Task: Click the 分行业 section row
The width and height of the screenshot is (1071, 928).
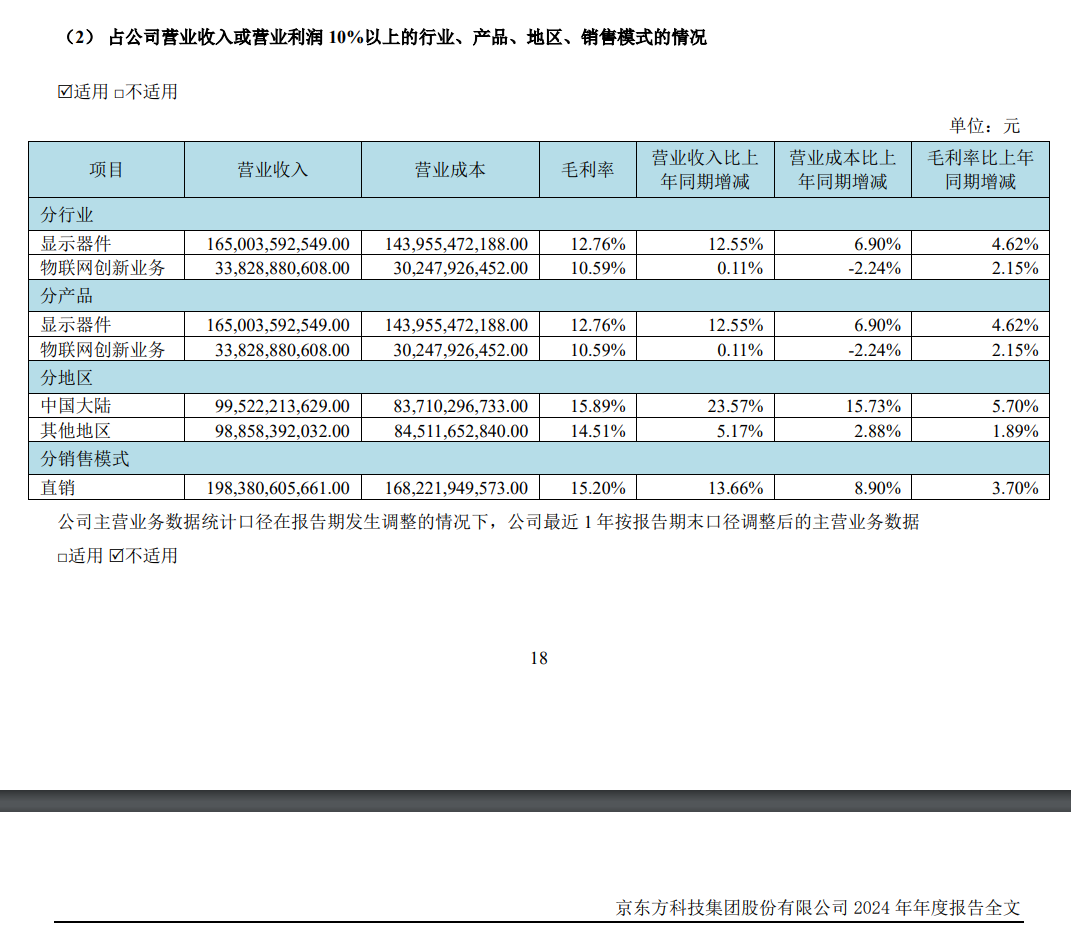Action: (x=539, y=214)
